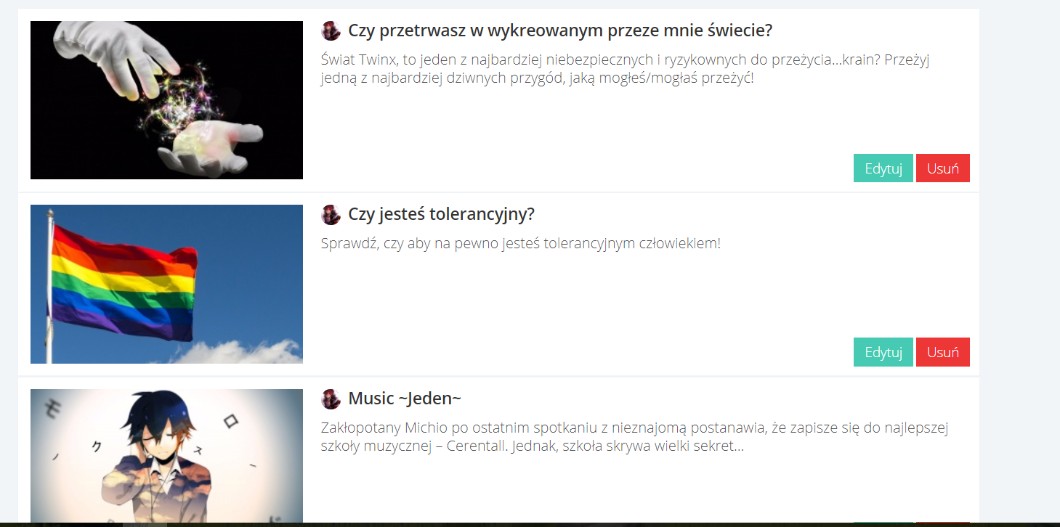This screenshot has width=1060, height=527.
Task: Edit the 'Czy przetrwasz' entry with Edytuj
Action: (883, 168)
